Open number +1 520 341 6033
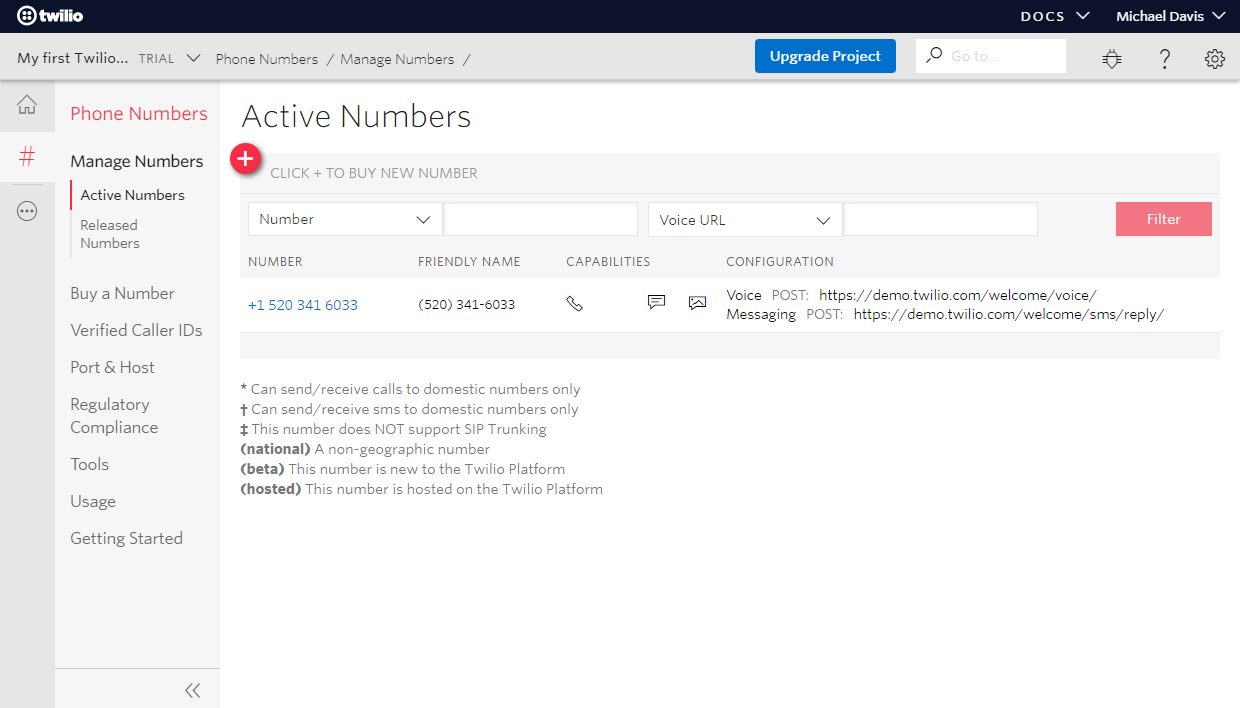Screen dimensions: 1240x708 (303, 305)
